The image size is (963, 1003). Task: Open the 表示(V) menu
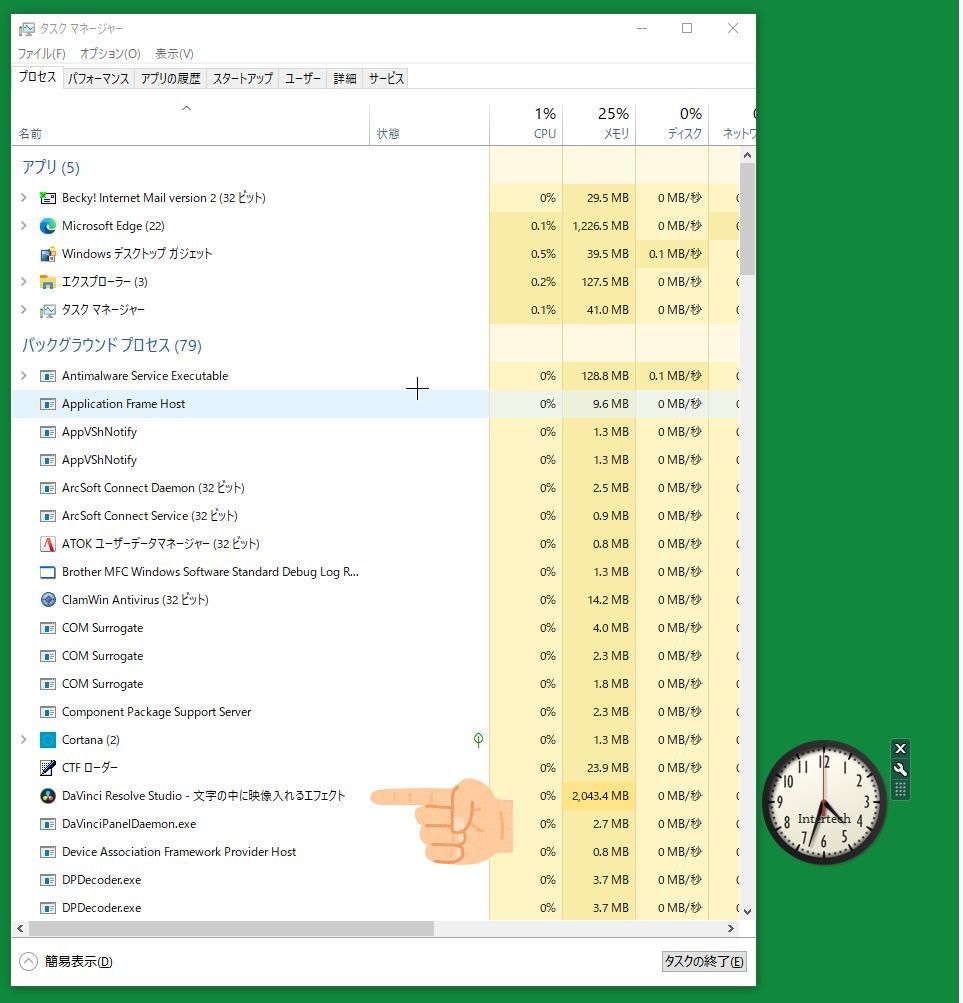pos(174,54)
